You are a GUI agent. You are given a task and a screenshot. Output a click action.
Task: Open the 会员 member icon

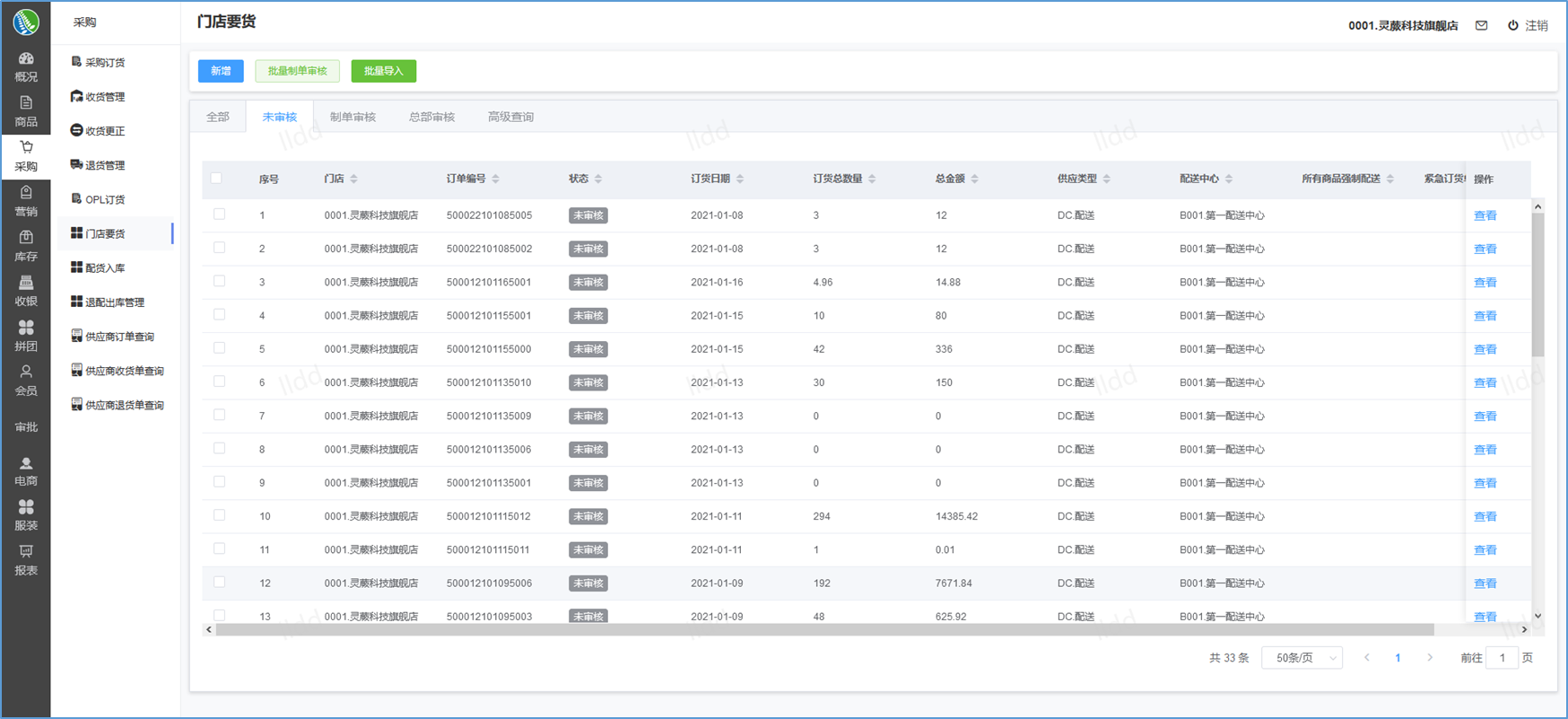tap(26, 373)
